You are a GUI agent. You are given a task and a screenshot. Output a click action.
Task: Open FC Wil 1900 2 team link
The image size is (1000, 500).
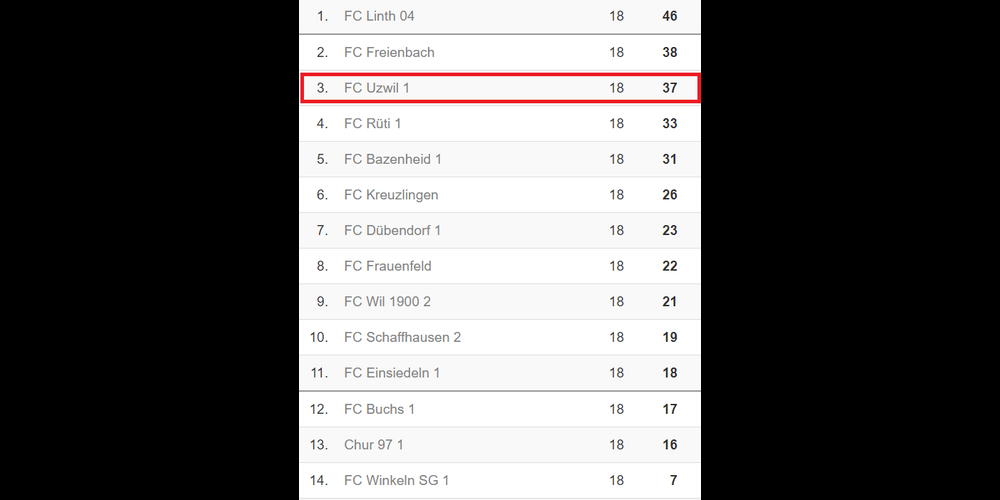click(387, 301)
